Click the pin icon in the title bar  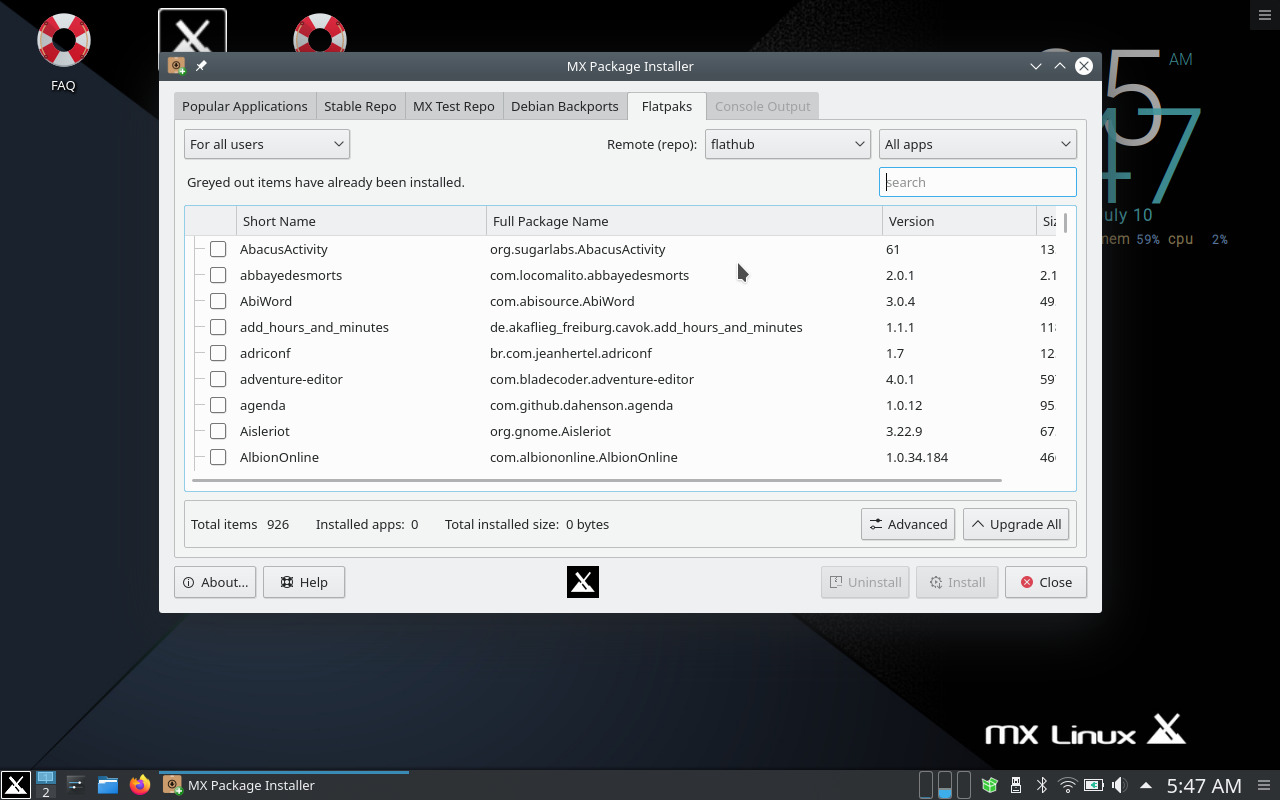(201, 66)
